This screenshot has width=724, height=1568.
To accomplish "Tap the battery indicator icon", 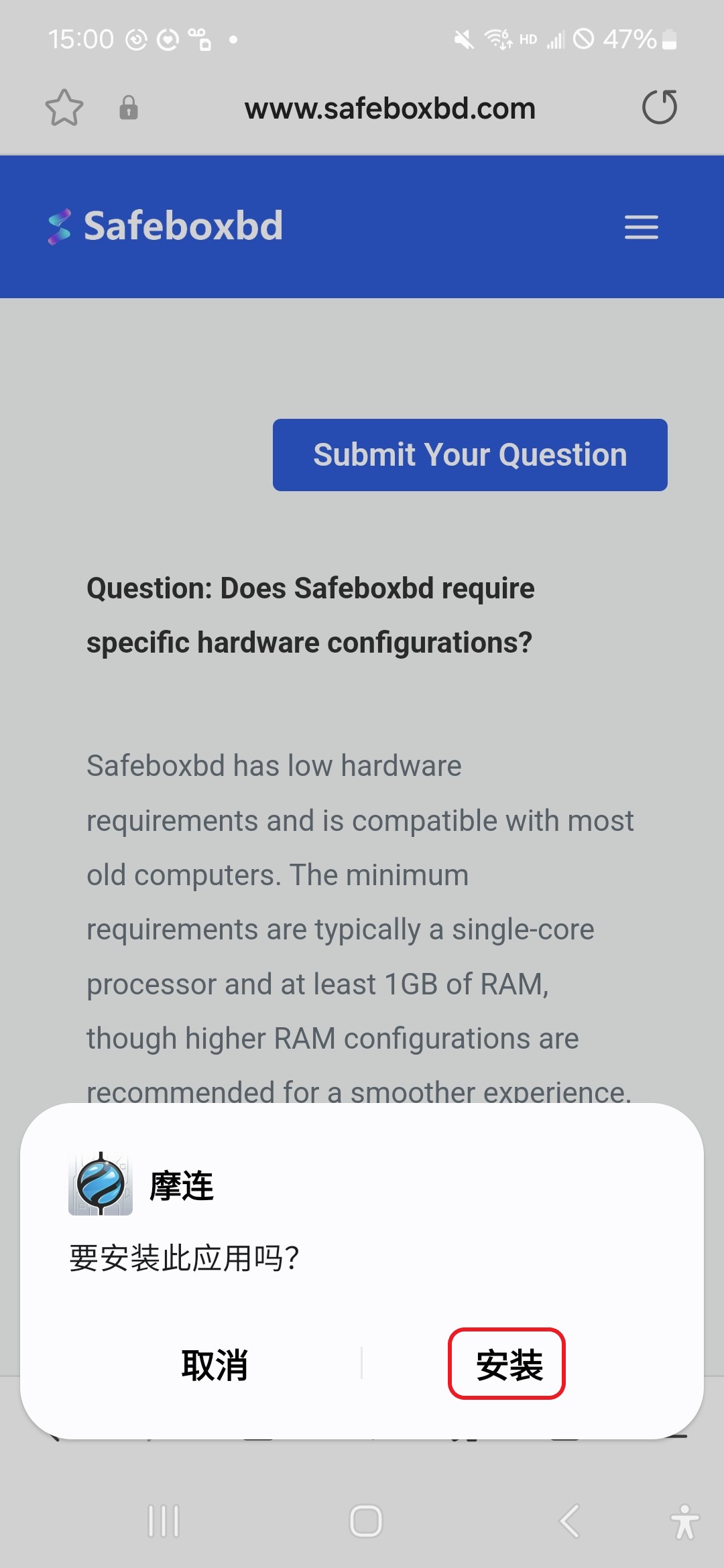I will pos(669,40).
